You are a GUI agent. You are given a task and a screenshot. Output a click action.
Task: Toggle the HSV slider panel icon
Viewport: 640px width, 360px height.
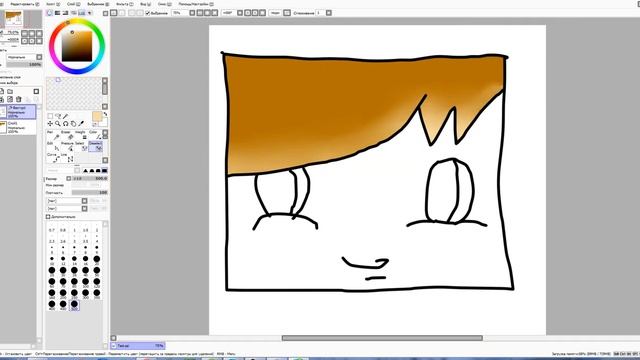[x=65, y=13]
